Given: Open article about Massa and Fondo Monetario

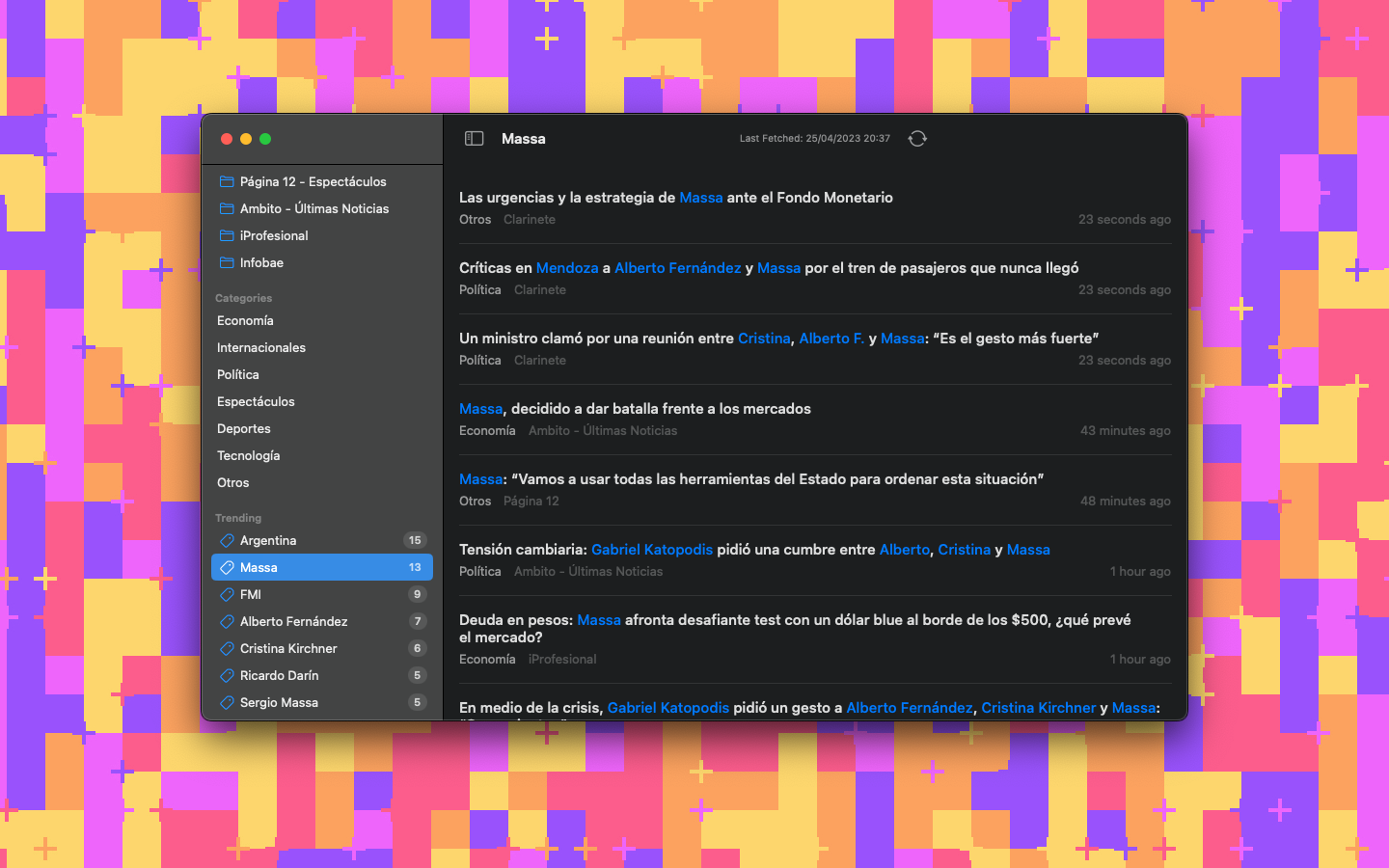Looking at the screenshot, I should tap(675, 198).
